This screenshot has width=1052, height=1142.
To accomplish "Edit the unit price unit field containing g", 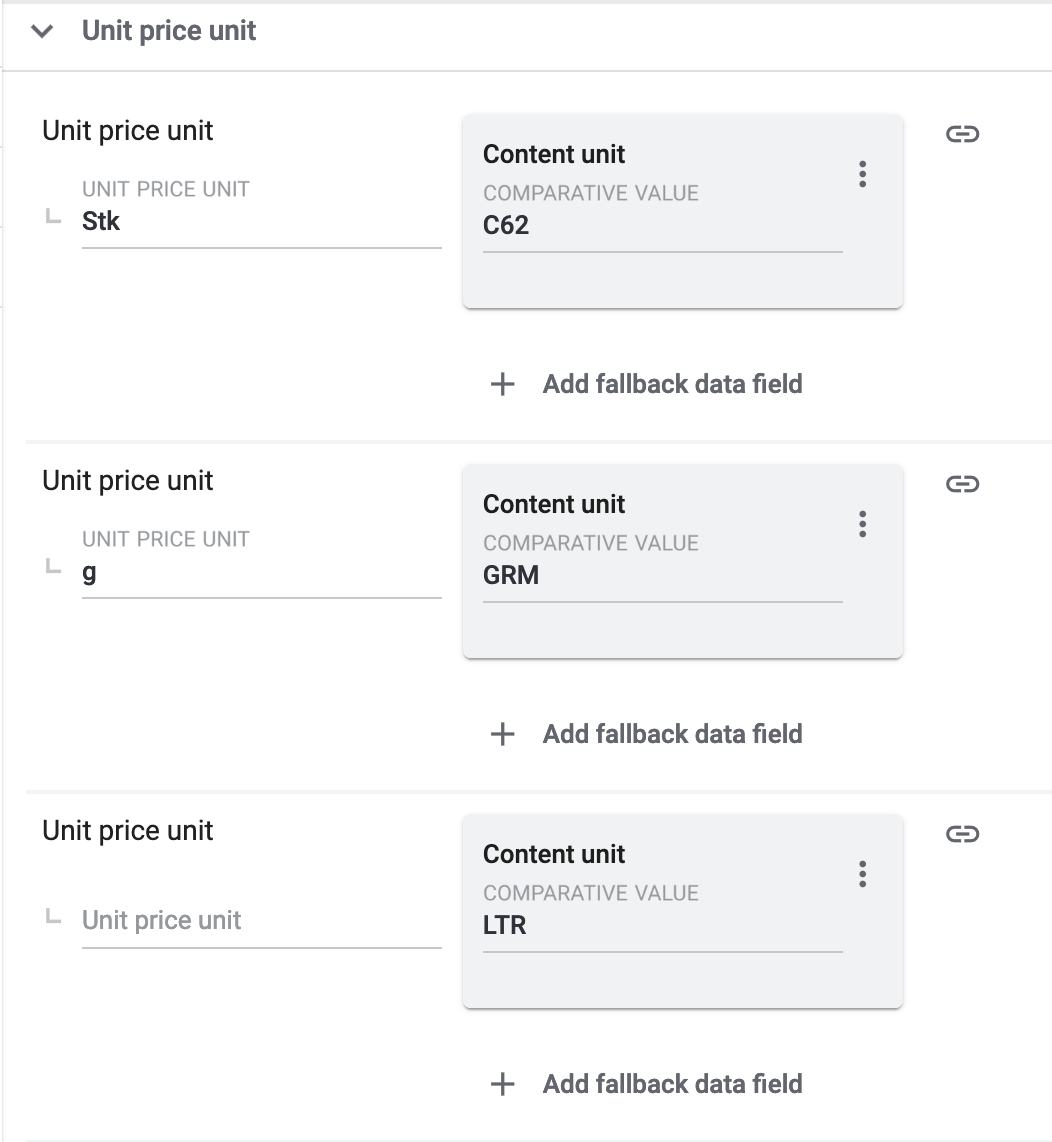I will tap(260, 574).
